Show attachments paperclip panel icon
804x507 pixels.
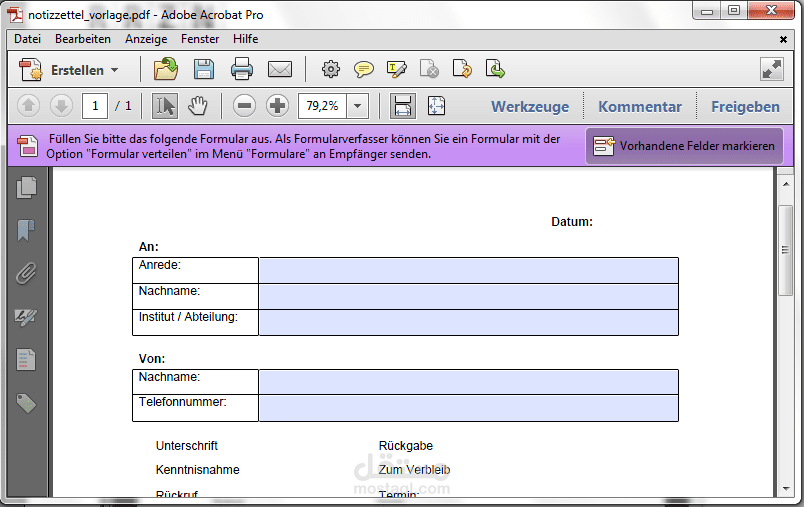26,274
